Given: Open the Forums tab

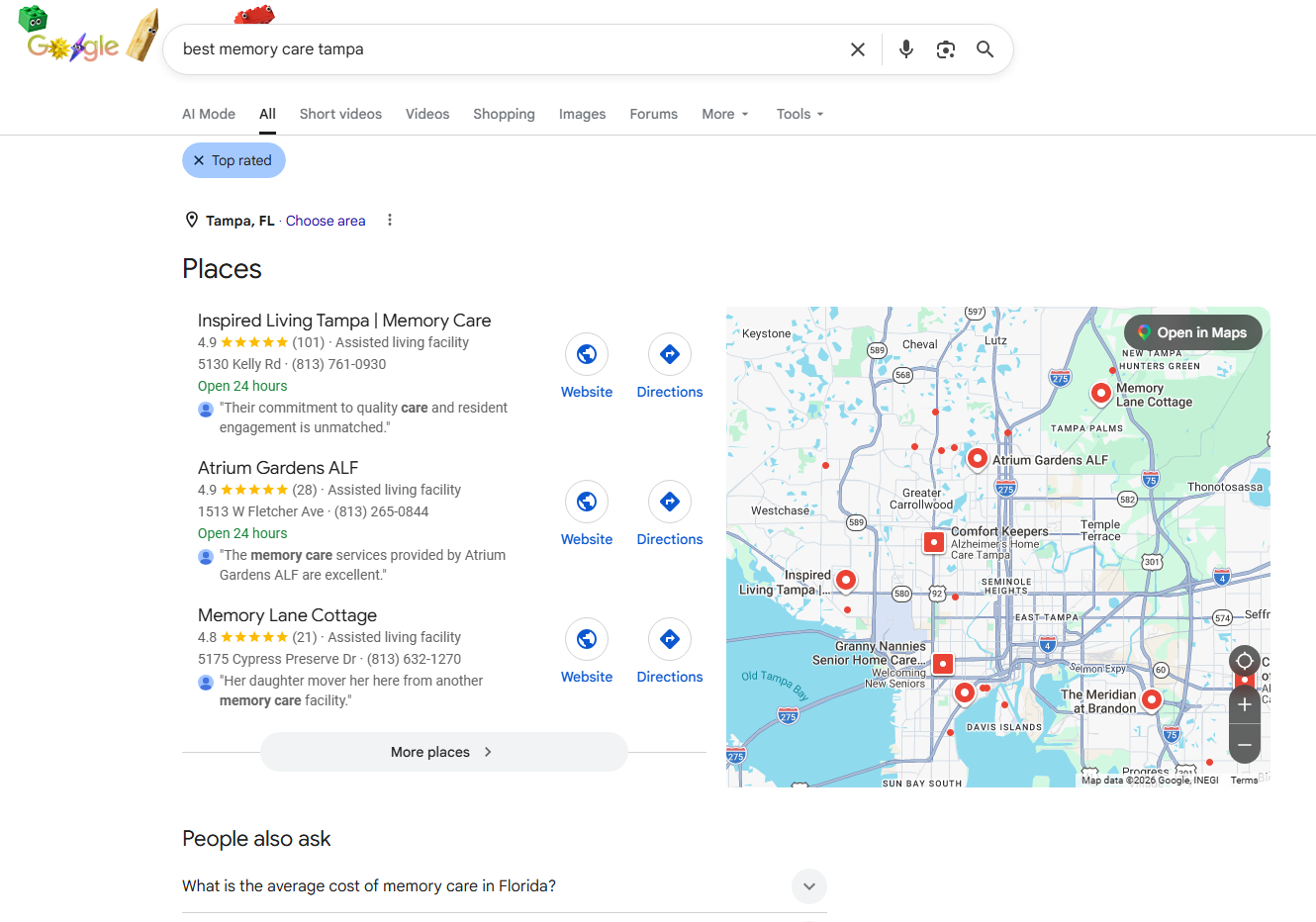Looking at the screenshot, I should pos(654,114).
